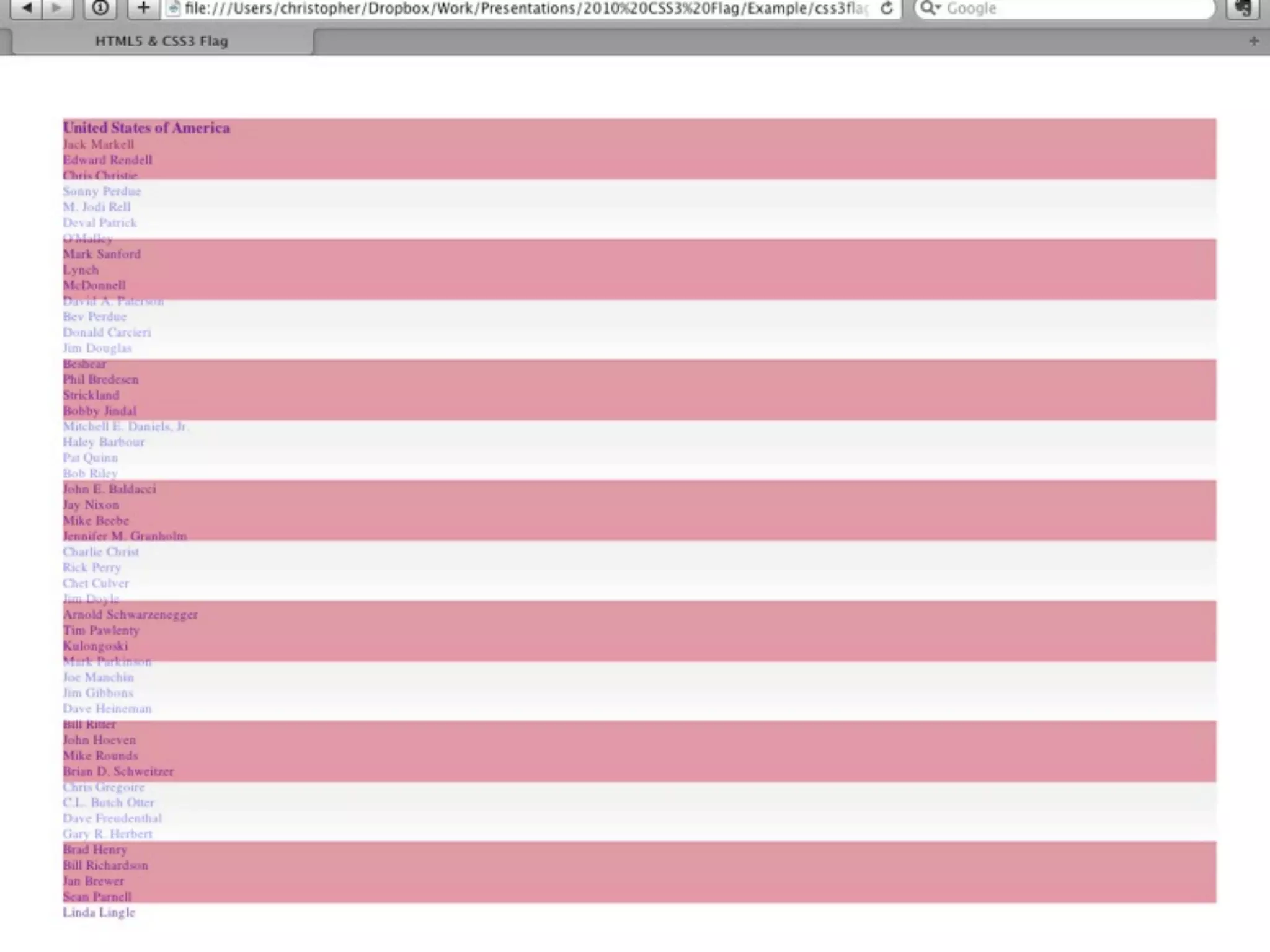Go back with the browser back arrow

click(26, 7)
